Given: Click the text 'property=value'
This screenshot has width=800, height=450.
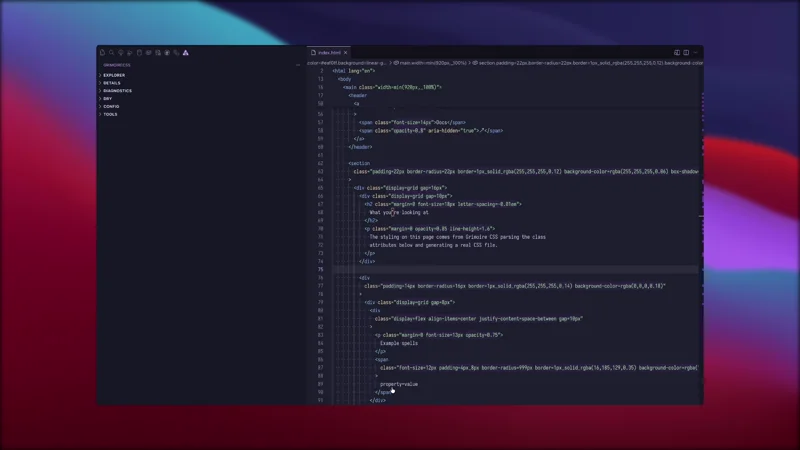Looking at the screenshot, I should click(x=399, y=384).
